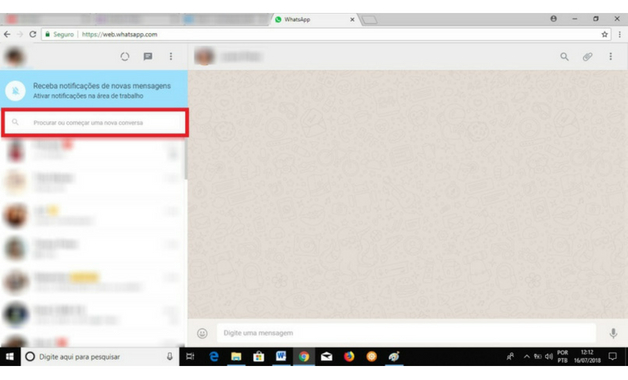Launch Microsoft Edge from the taskbar
Screen dimensions: 628x380
click(214, 356)
